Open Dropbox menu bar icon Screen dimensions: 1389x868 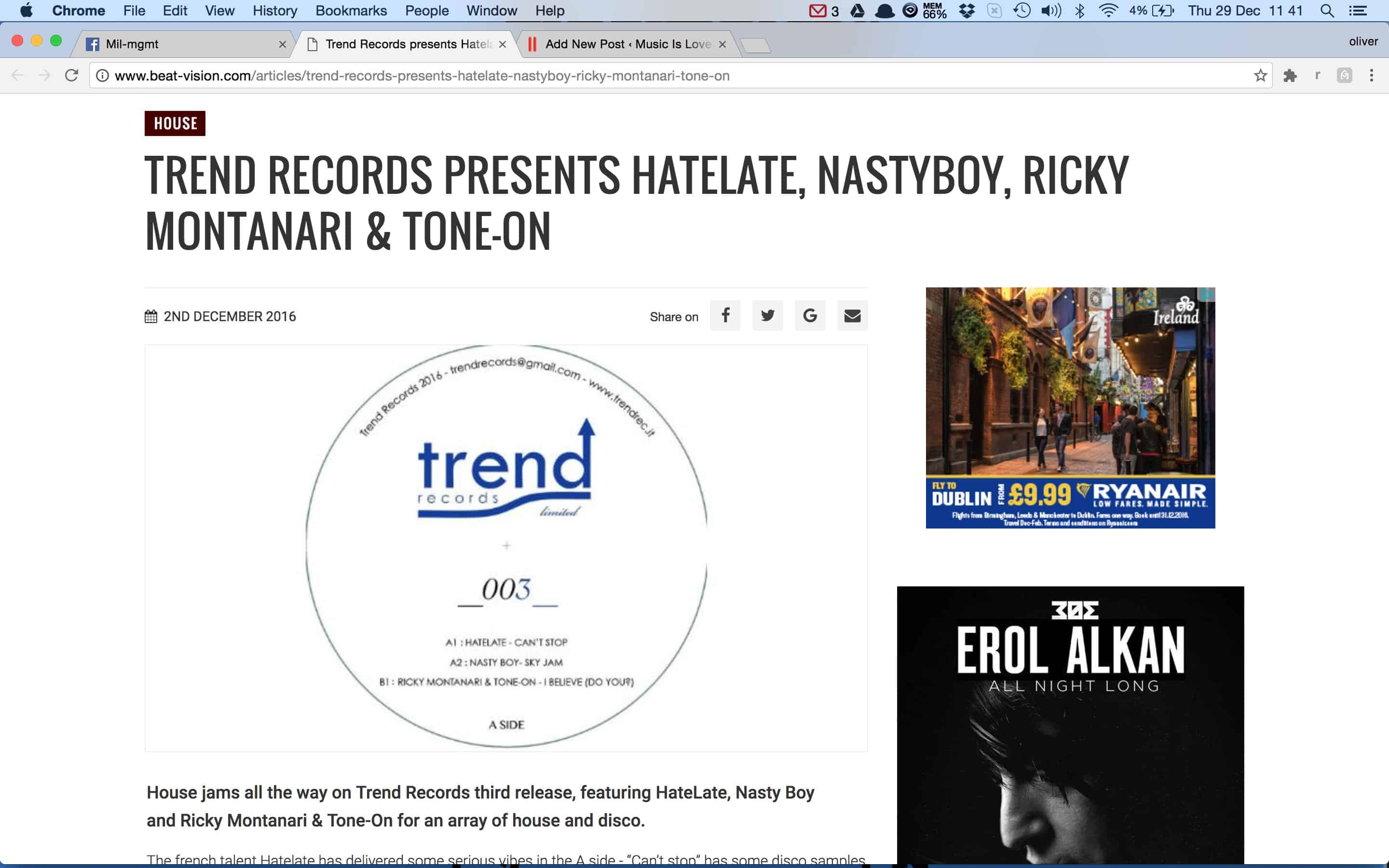967,10
